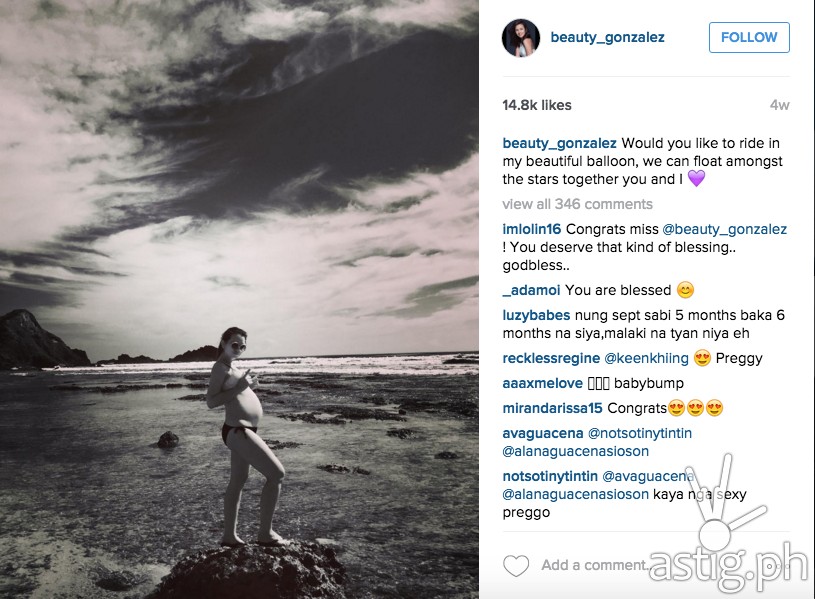815x599 pixels.
Task: Click the 14.8k likes count
Action: point(536,105)
